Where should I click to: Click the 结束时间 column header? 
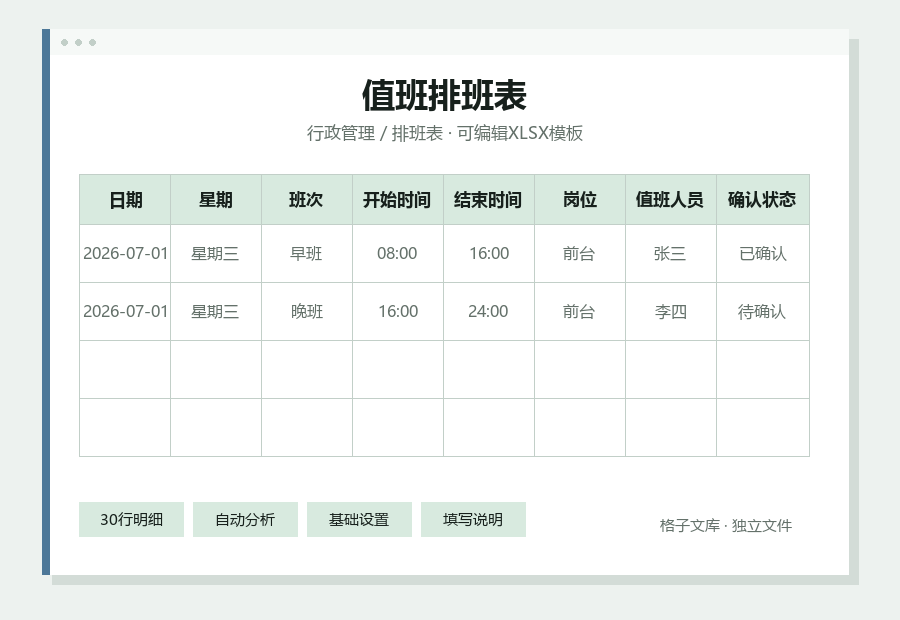(489, 200)
